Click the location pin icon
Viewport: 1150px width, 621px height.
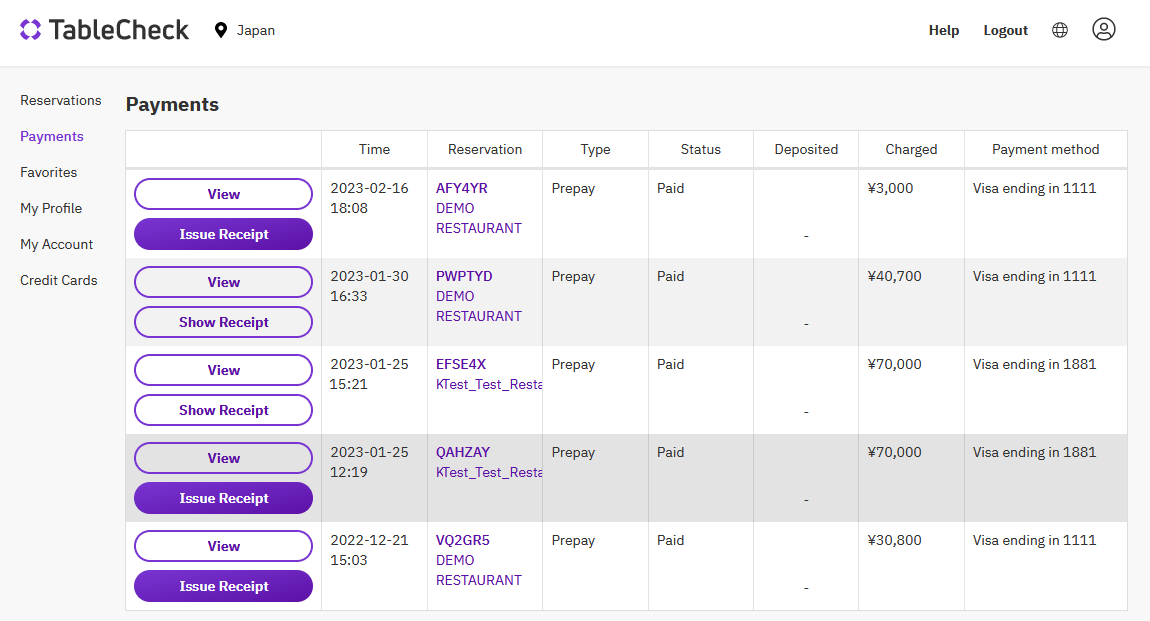pyautogui.click(x=221, y=31)
